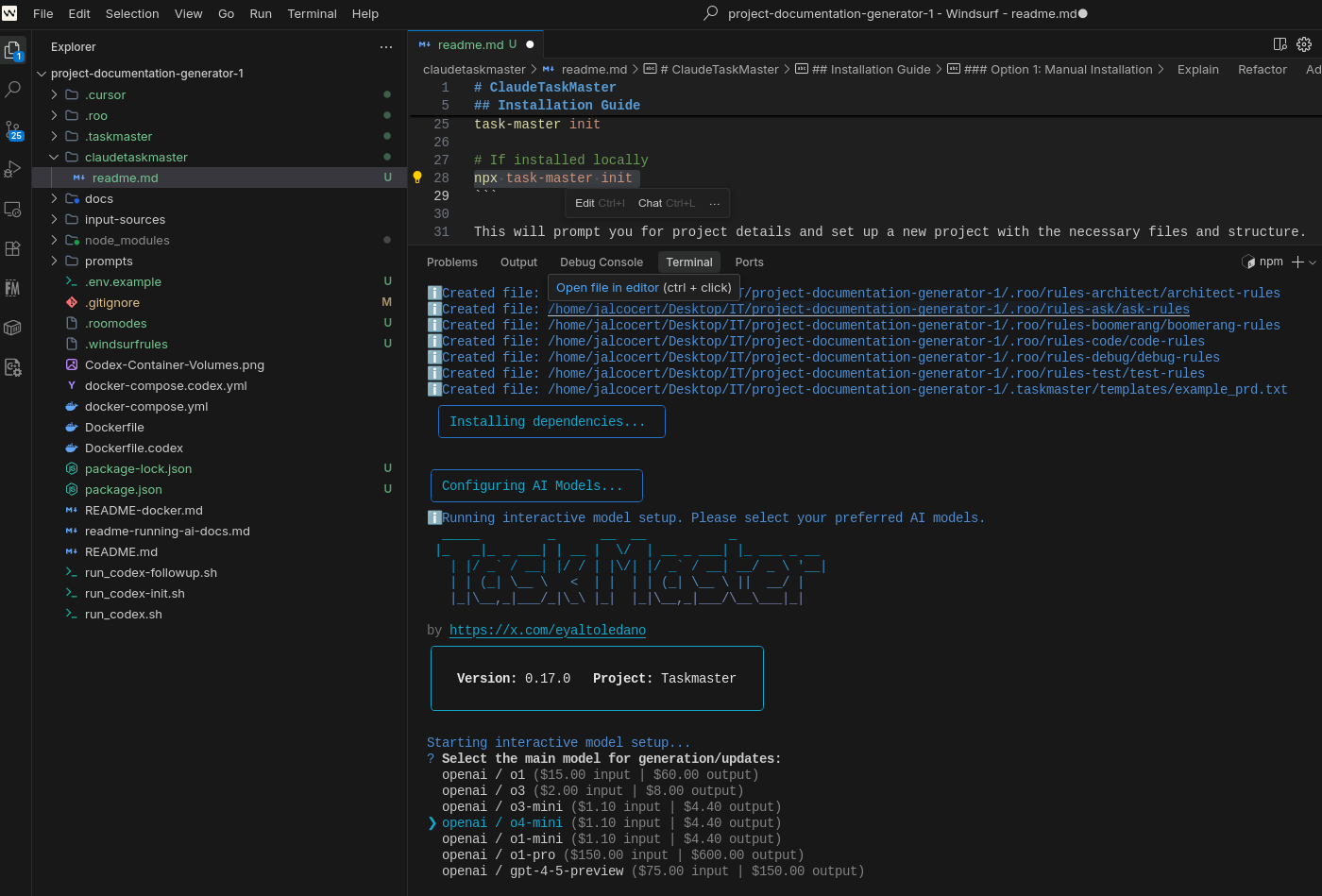Image resolution: width=1322 pixels, height=896 pixels.
Task: Click the markdown icon on readme.md tab
Action: [x=425, y=44]
